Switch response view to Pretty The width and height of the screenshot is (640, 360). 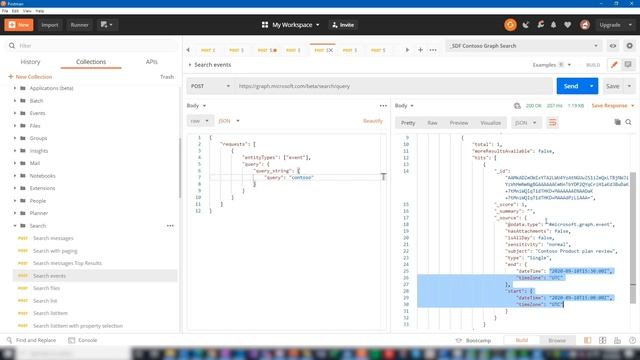[408, 123]
